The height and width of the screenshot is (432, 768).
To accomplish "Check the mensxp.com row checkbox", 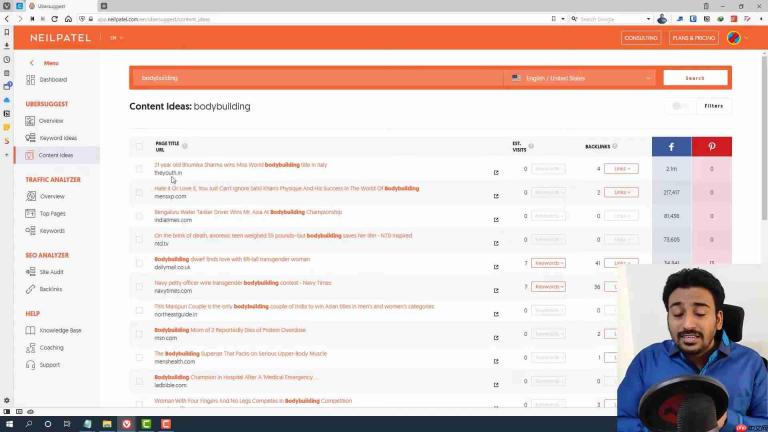I will point(139,192).
